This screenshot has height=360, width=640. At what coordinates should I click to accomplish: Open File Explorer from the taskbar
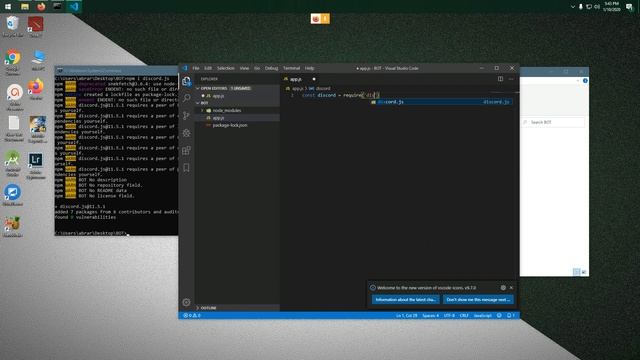pos(24,7)
